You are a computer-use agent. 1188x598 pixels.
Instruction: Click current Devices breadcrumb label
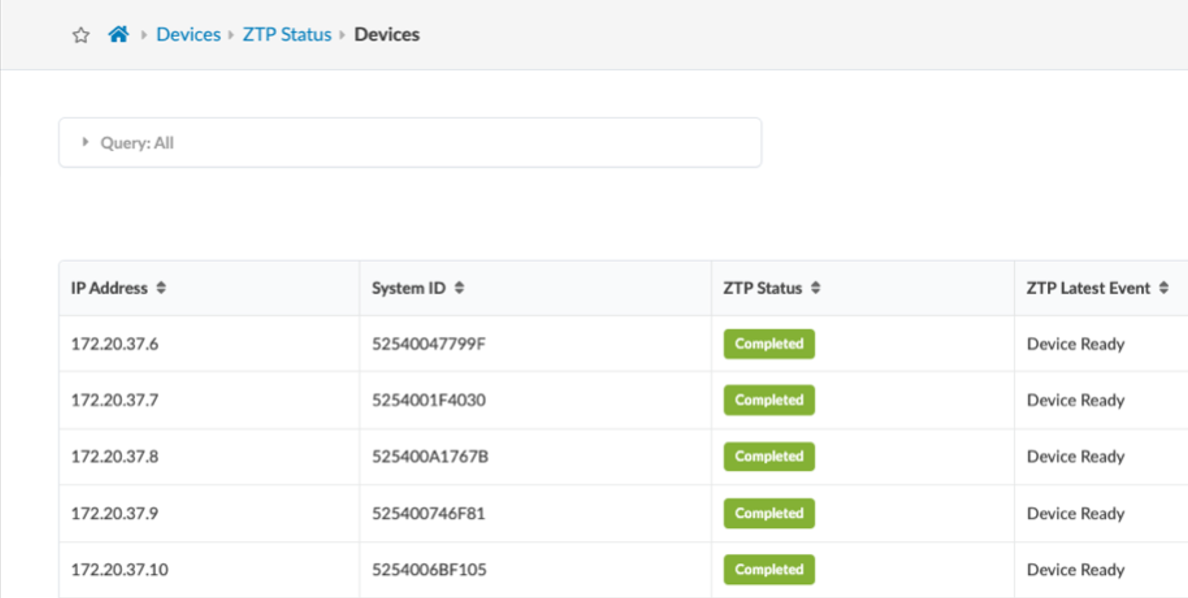tap(387, 34)
